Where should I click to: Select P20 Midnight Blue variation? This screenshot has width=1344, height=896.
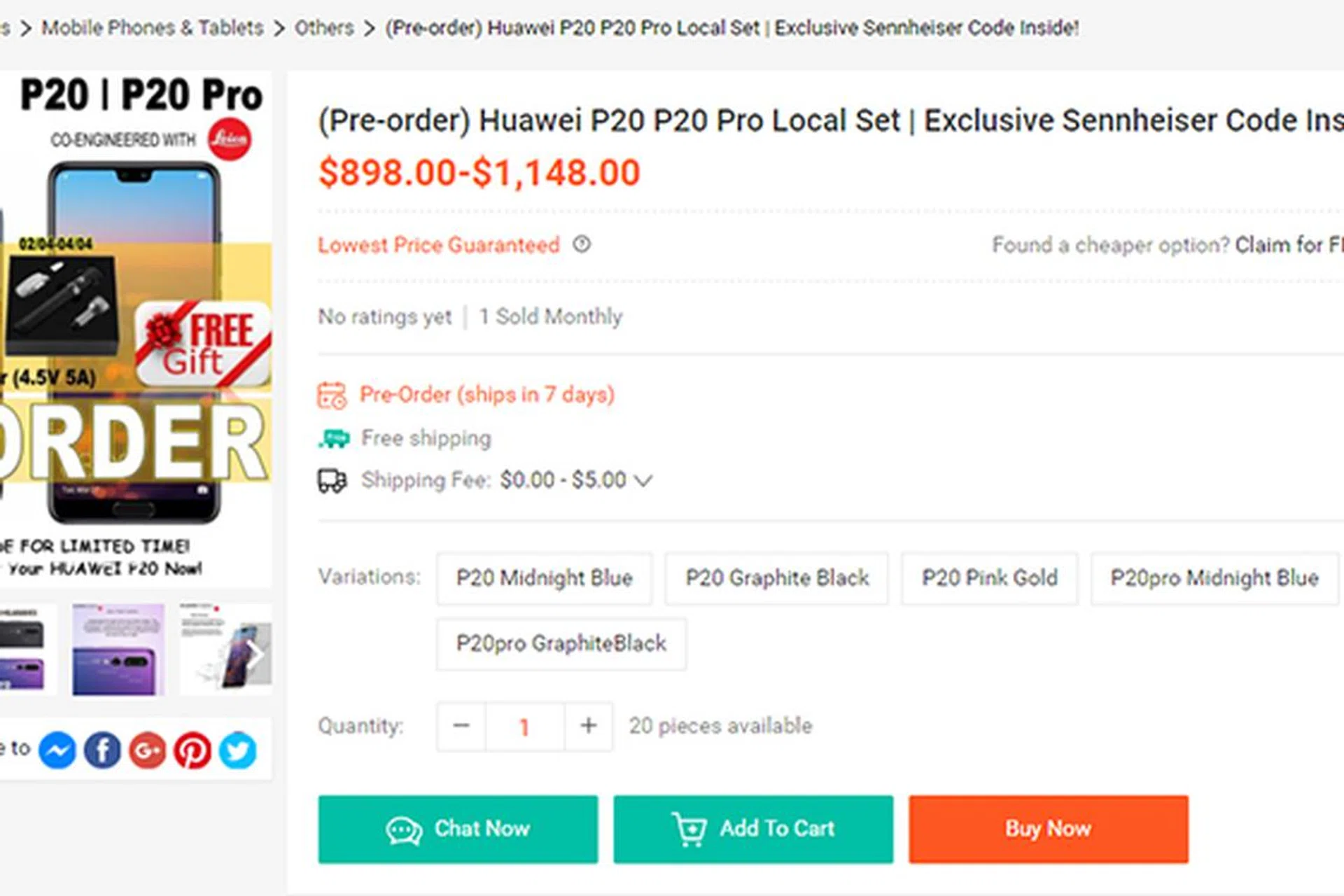[x=544, y=578]
